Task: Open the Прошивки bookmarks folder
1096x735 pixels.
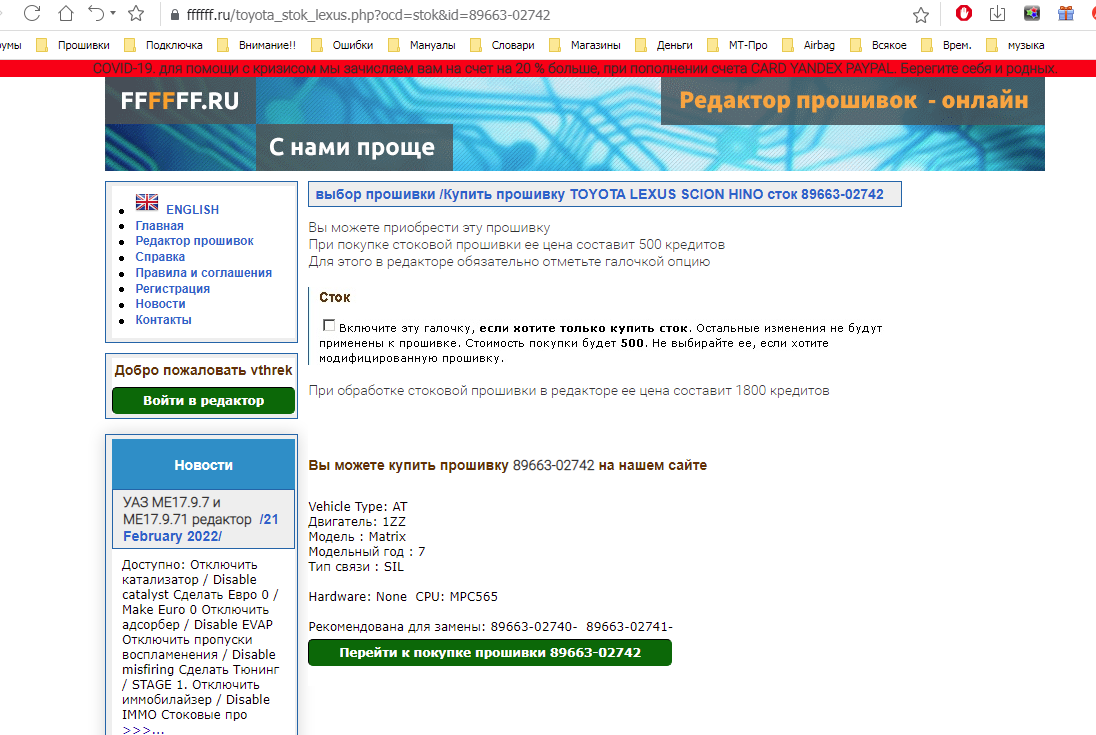Action: click(74, 45)
